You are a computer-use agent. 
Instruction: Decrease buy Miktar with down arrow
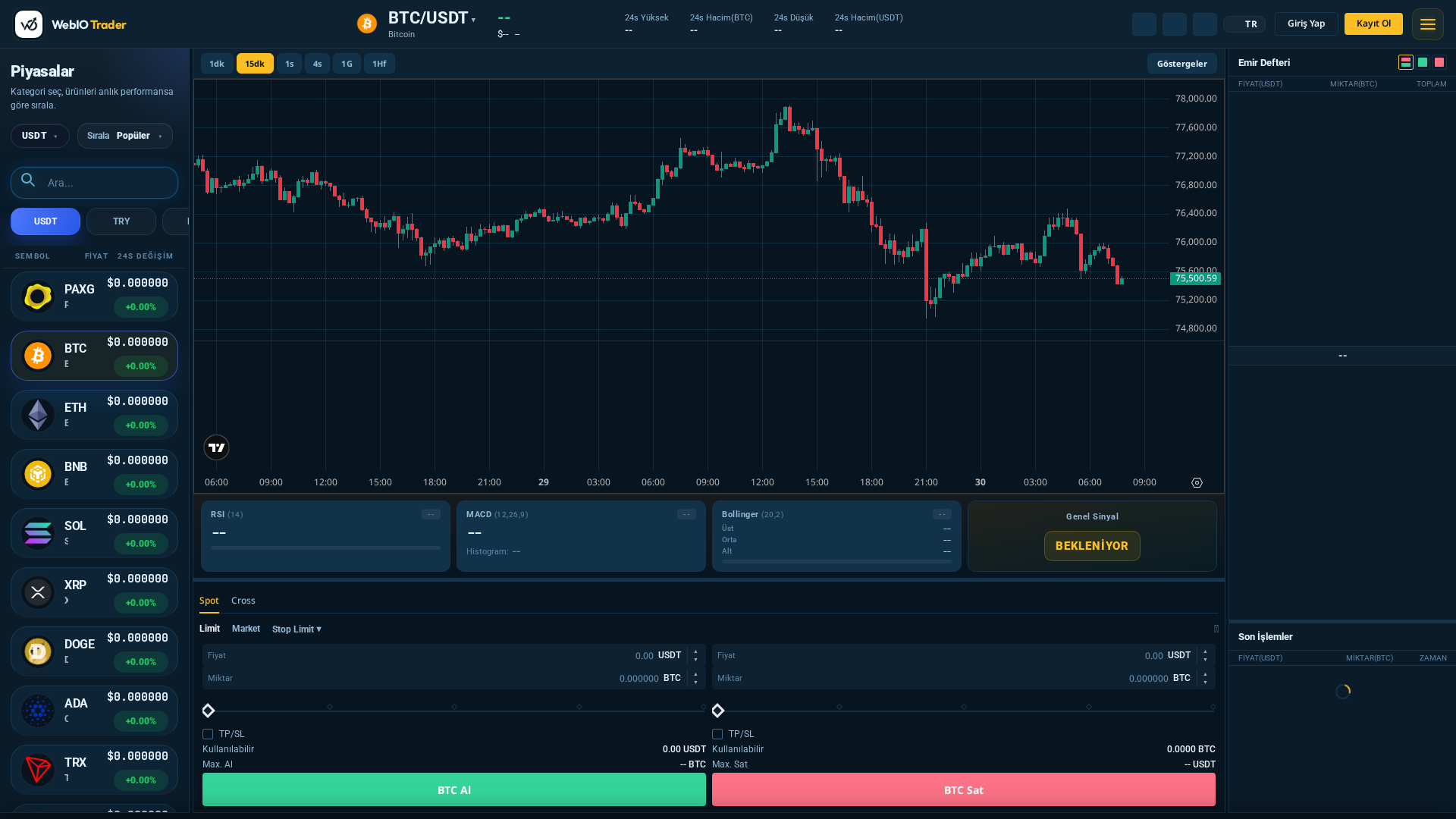pyautogui.click(x=695, y=682)
